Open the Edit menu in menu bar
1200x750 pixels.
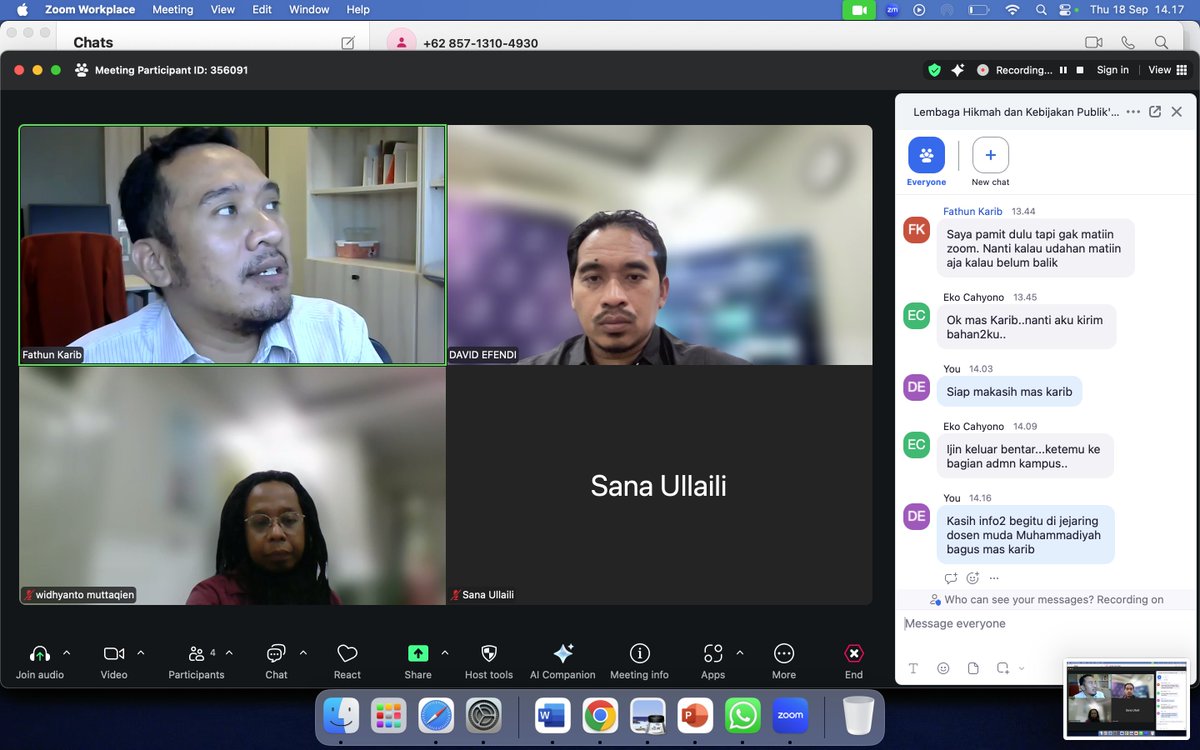pos(262,10)
